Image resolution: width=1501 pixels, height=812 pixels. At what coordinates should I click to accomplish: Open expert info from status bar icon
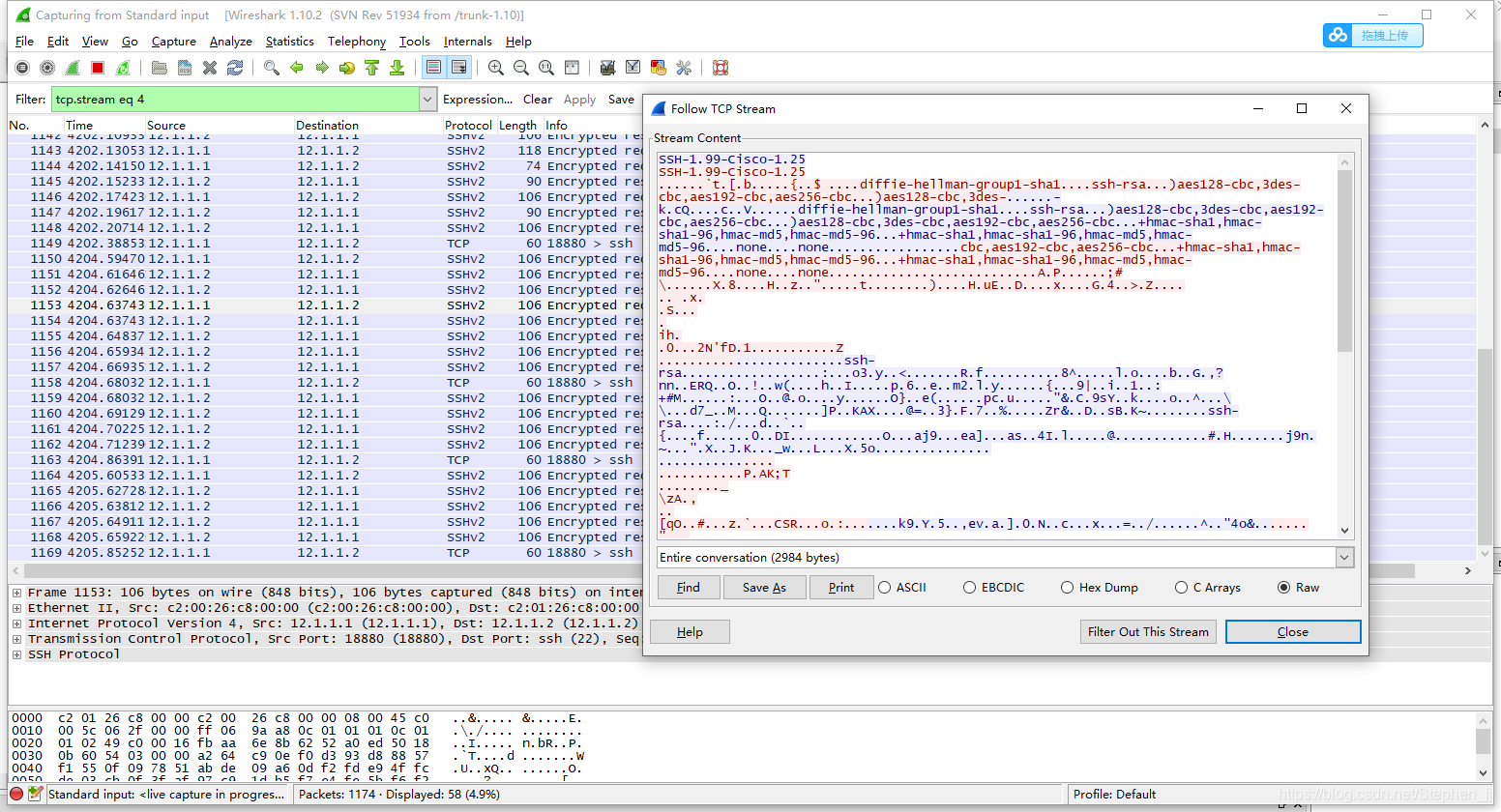point(16,794)
